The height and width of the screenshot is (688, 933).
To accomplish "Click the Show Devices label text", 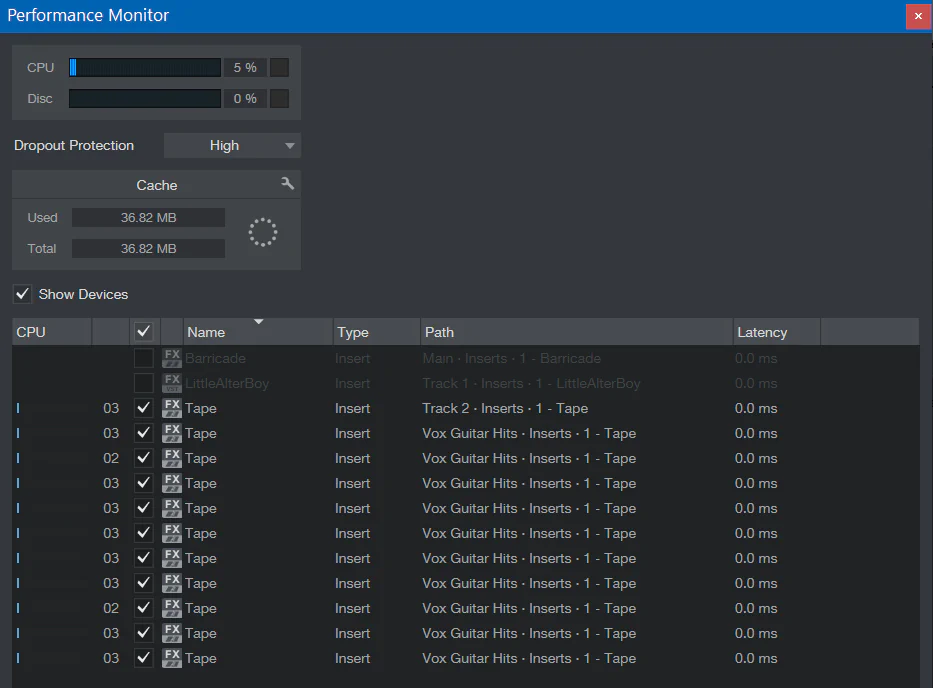I will [83, 294].
